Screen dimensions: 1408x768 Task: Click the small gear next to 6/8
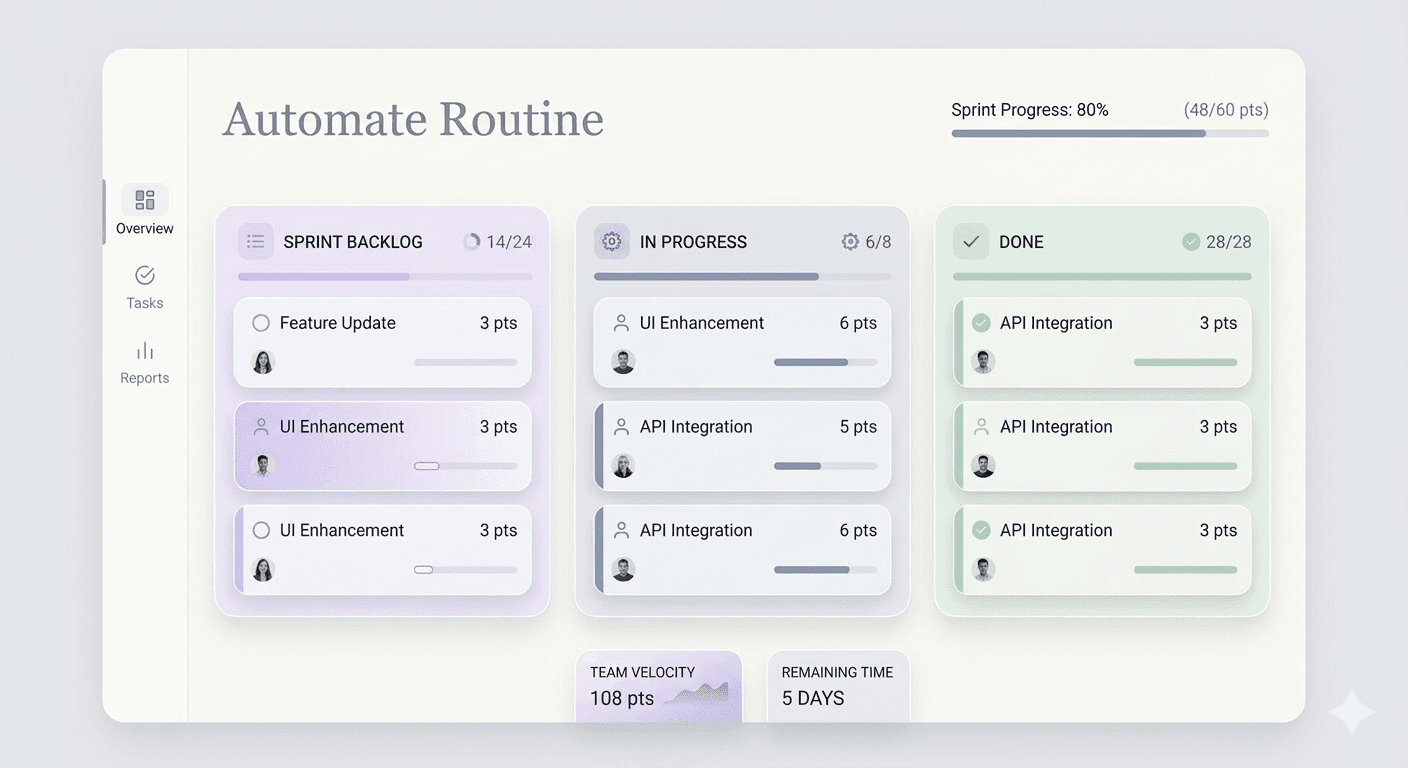point(850,242)
